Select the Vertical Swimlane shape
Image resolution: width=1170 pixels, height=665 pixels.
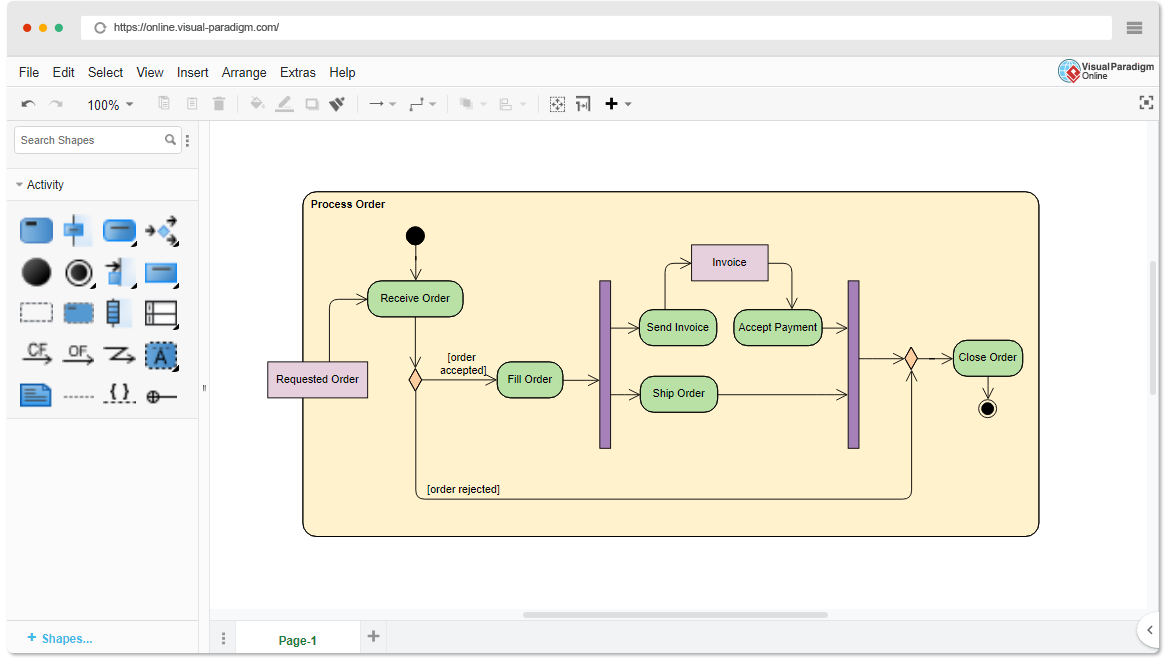(119, 312)
